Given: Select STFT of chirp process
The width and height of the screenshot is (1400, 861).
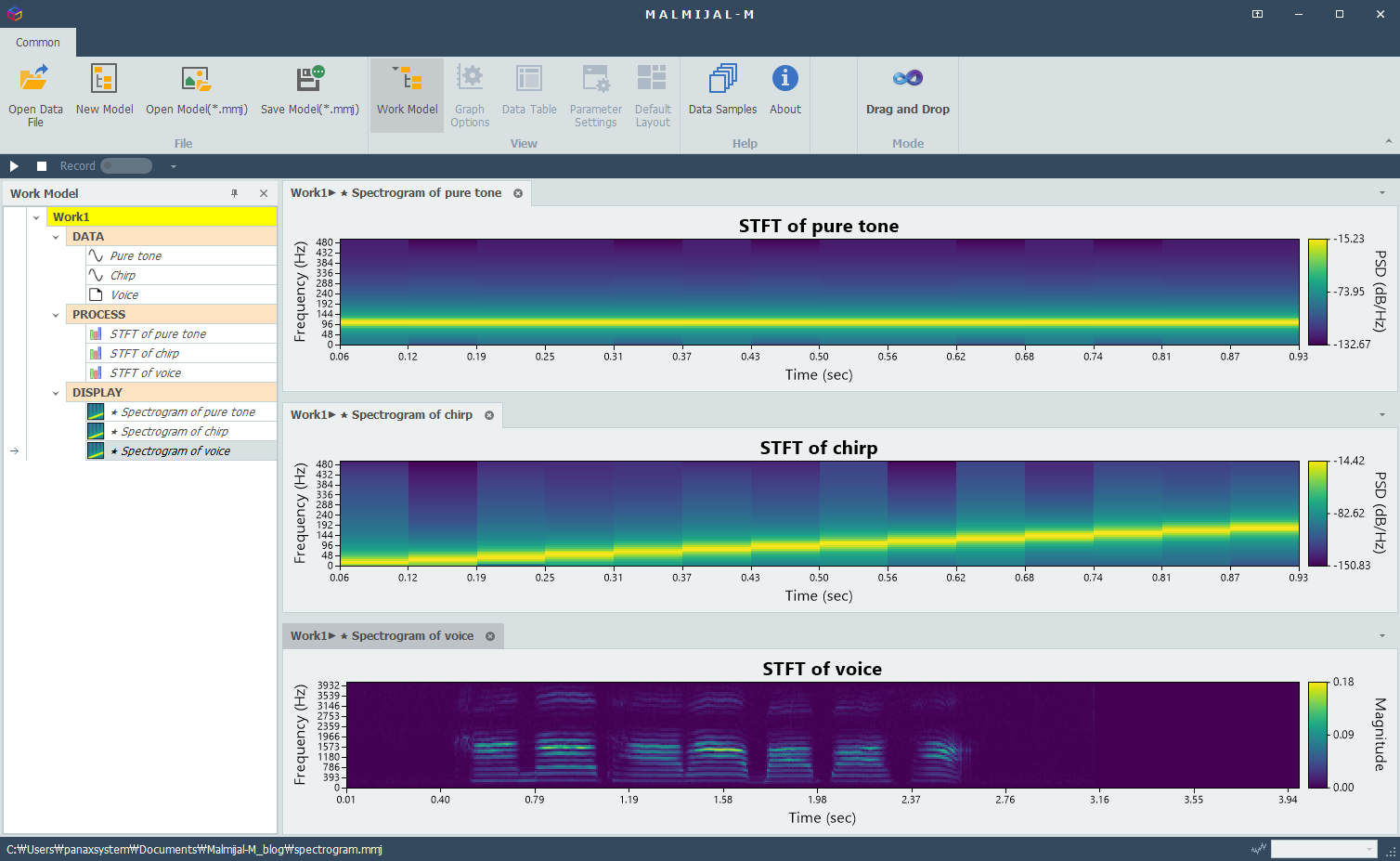Looking at the screenshot, I should (181, 354).
